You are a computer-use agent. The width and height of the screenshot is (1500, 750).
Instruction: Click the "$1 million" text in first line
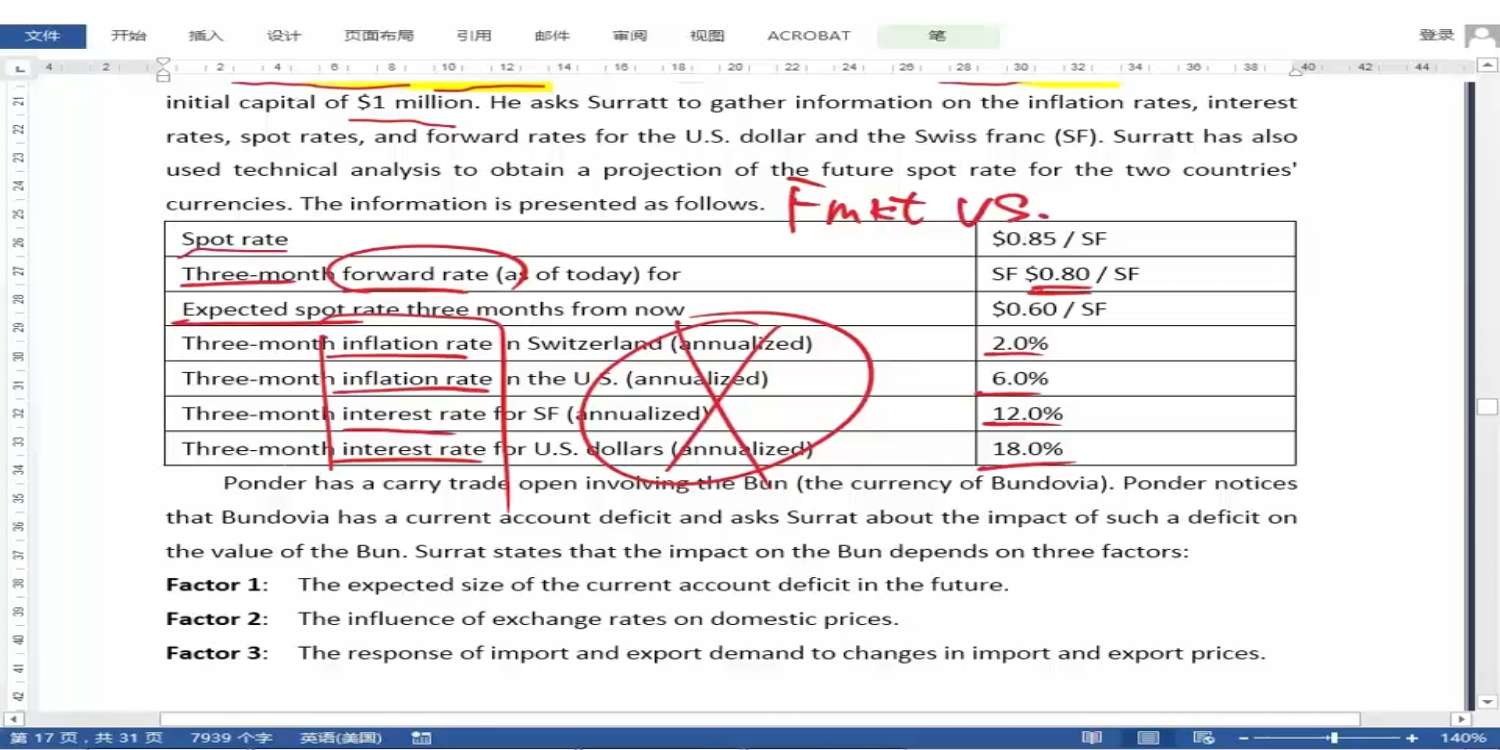pyautogui.click(x=414, y=102)
